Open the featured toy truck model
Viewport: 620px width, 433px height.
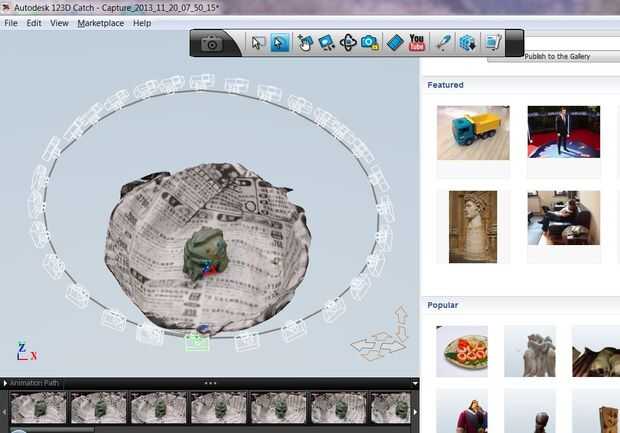473,133
